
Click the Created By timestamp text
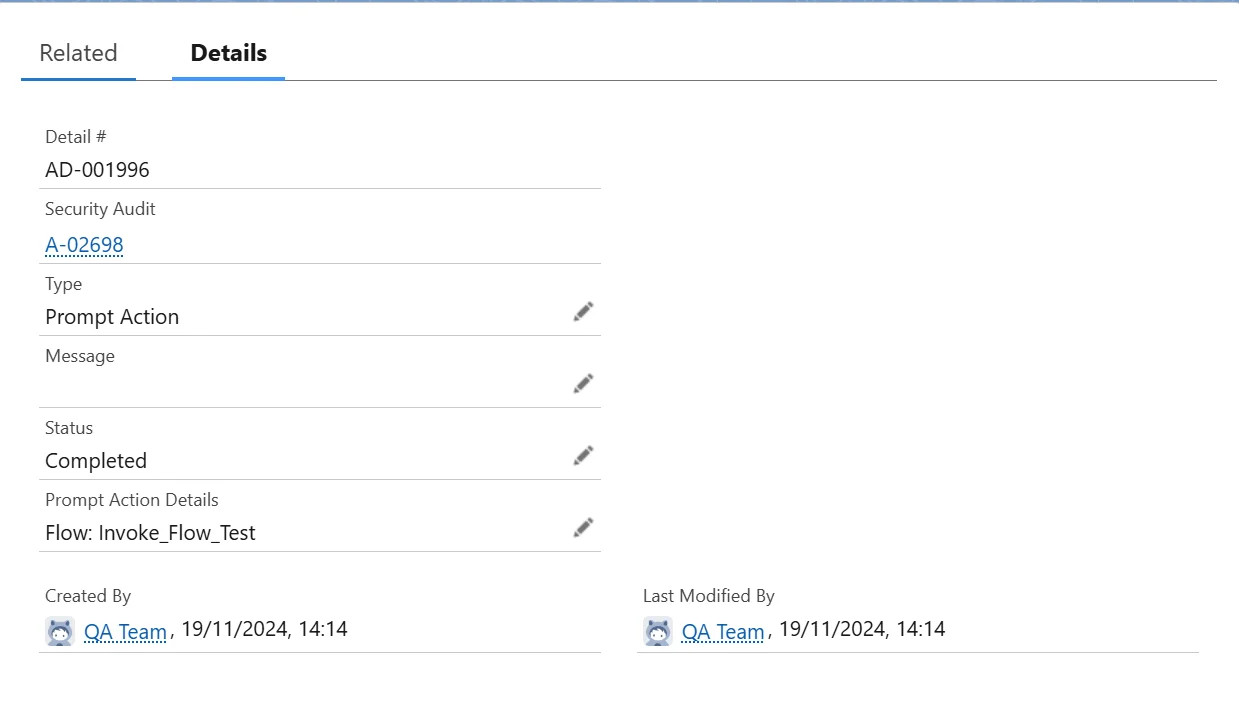(264, 629)
